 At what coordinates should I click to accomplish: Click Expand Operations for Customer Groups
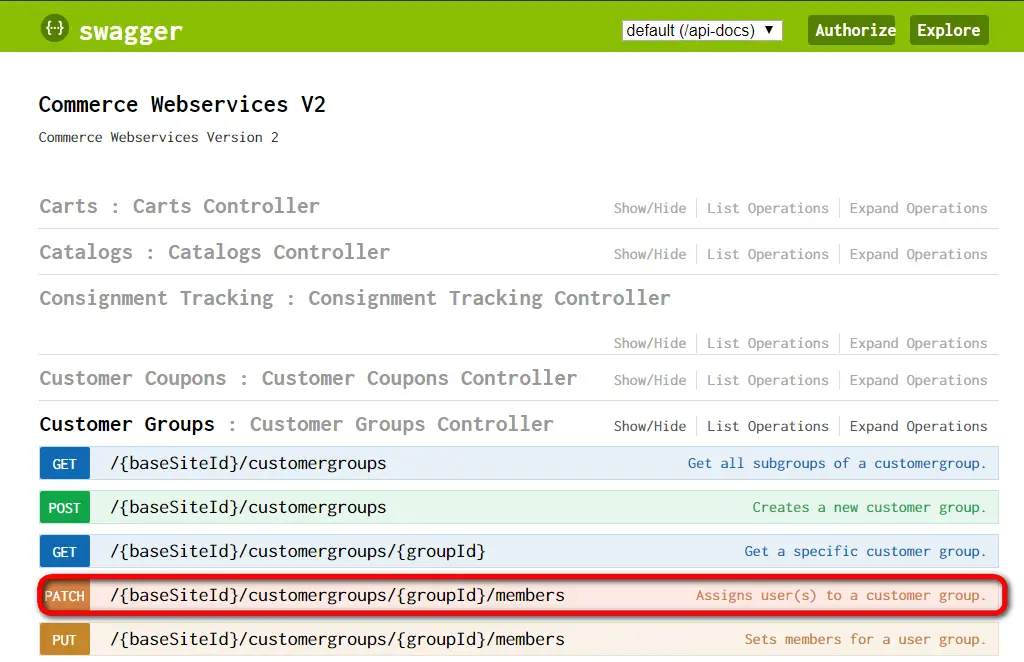click(x=918, y=426)
